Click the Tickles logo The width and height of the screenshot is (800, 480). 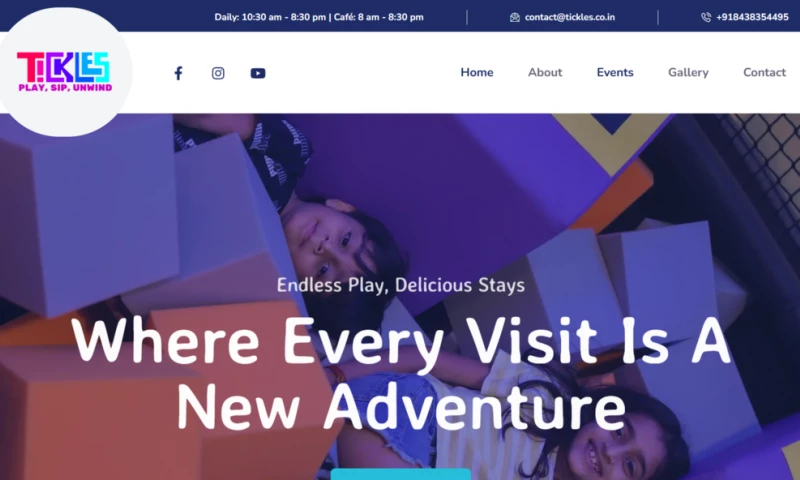[64, 71]
